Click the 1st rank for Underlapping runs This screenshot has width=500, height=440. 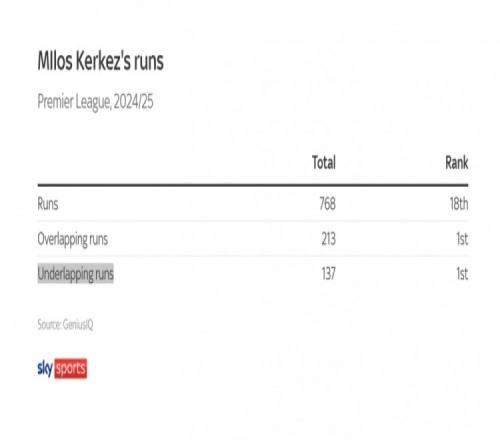tap(462, 274)
